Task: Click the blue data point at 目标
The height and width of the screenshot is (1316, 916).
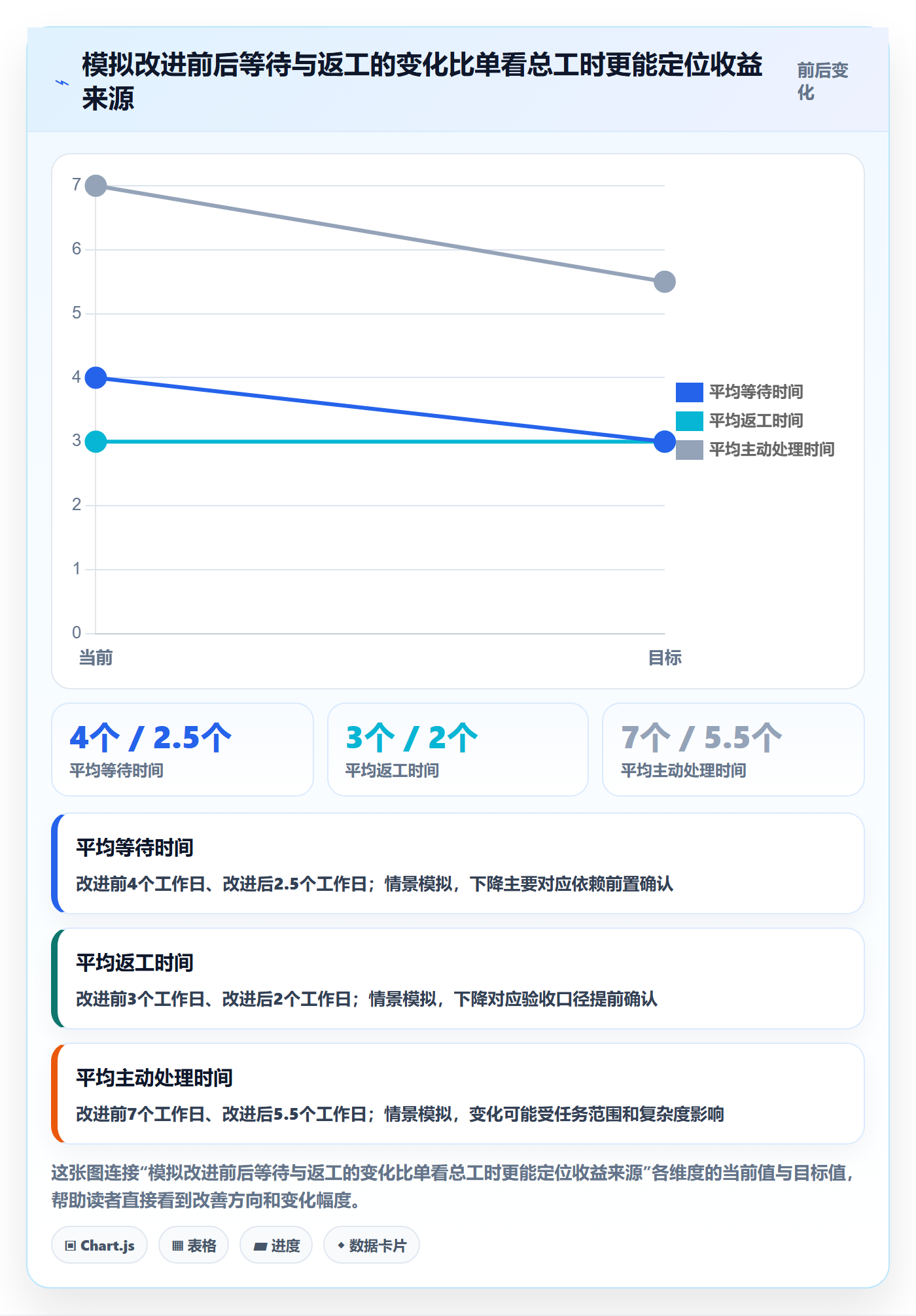Action: [x=665, y=442]
